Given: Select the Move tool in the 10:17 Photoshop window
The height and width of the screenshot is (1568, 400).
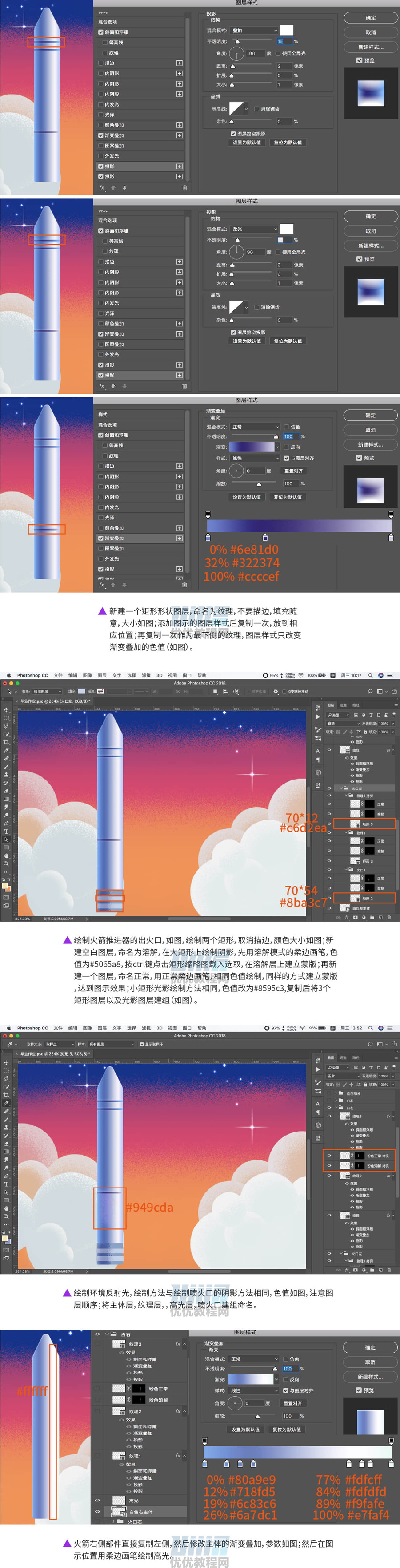Looking at the screenshot, I should click(6, 710).
